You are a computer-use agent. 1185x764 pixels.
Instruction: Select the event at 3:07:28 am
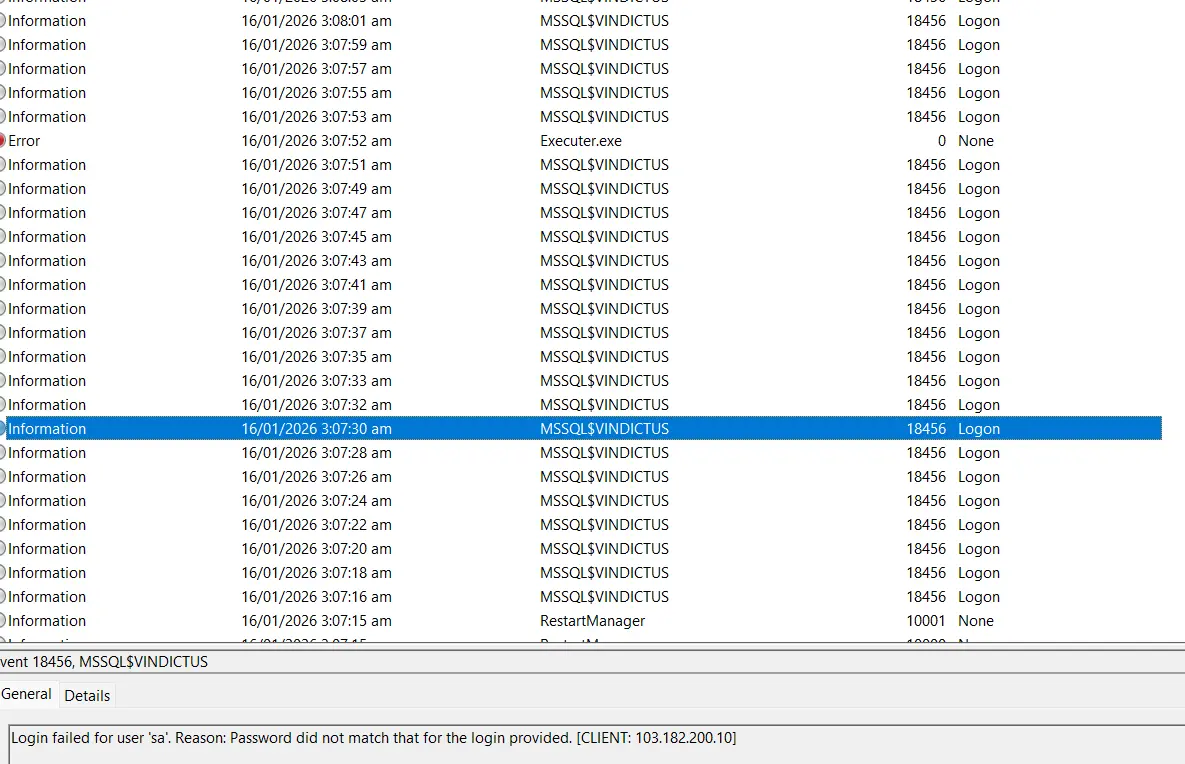pyautogui.click(x=580, y=453)
